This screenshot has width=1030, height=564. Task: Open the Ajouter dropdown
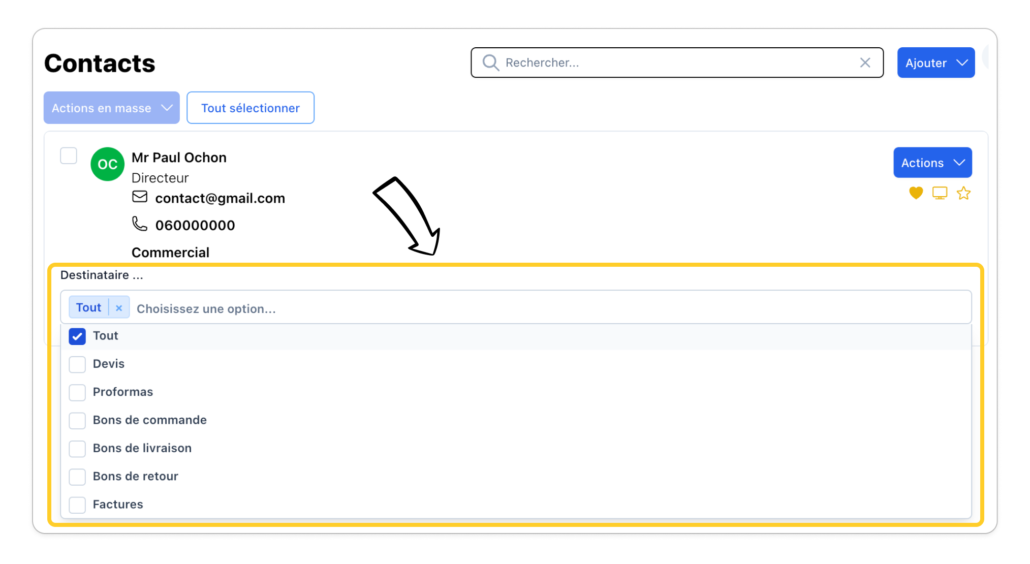[935, 63]
